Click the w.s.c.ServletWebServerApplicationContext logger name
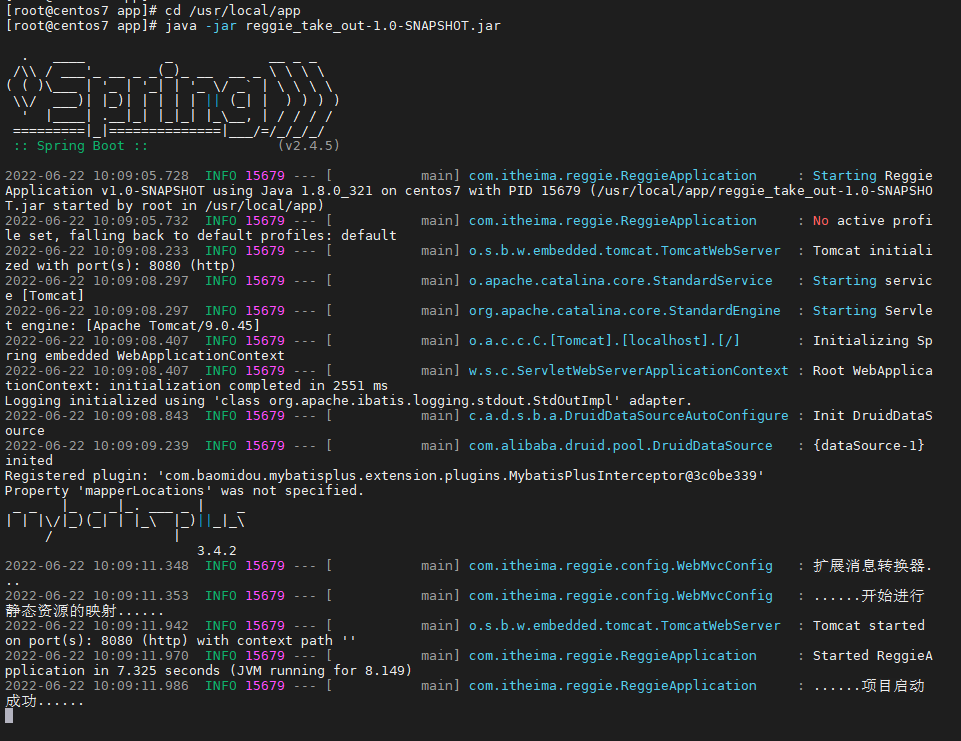Image resolution: width=961 pixels, height=741 pixels. pos(628,370)
